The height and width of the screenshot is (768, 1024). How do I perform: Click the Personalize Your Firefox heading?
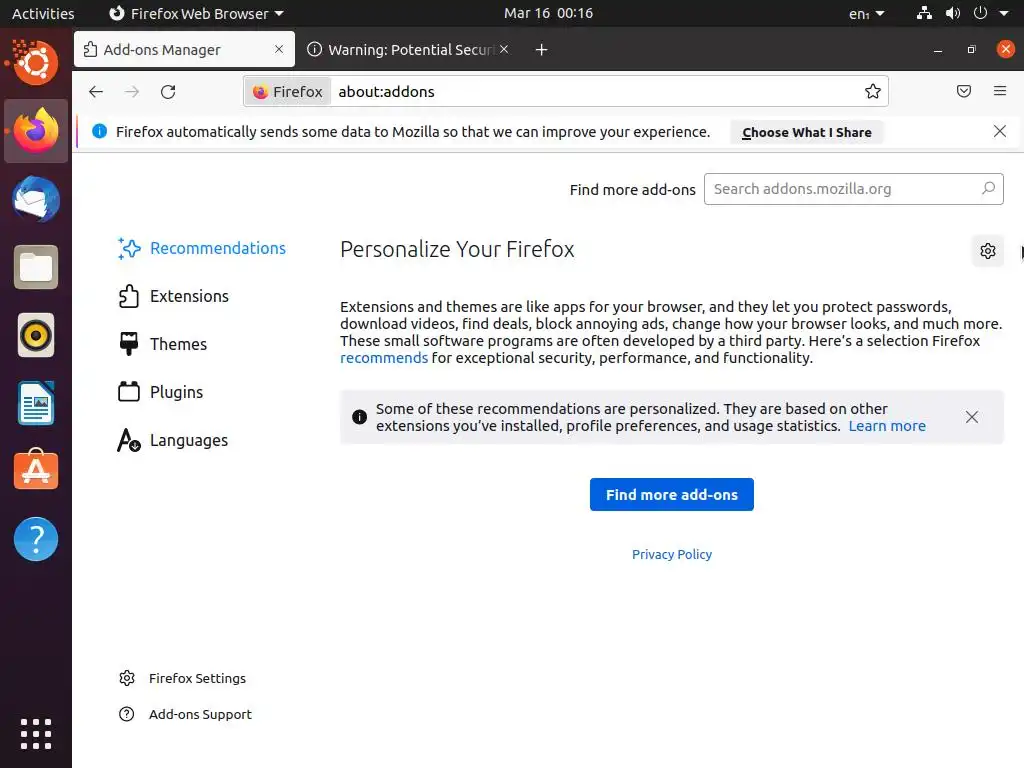tap(457, 249)
